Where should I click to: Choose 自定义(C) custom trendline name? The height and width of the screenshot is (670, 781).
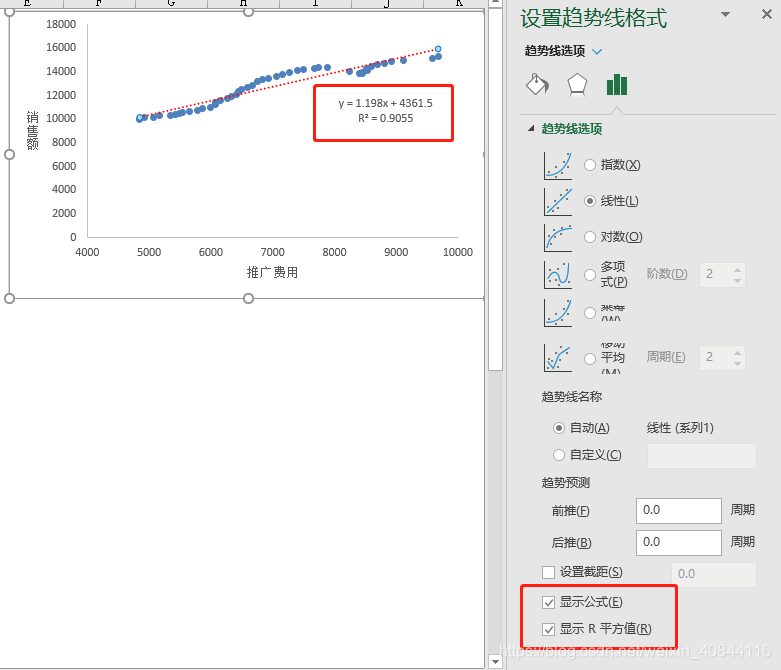coord(559,455)
